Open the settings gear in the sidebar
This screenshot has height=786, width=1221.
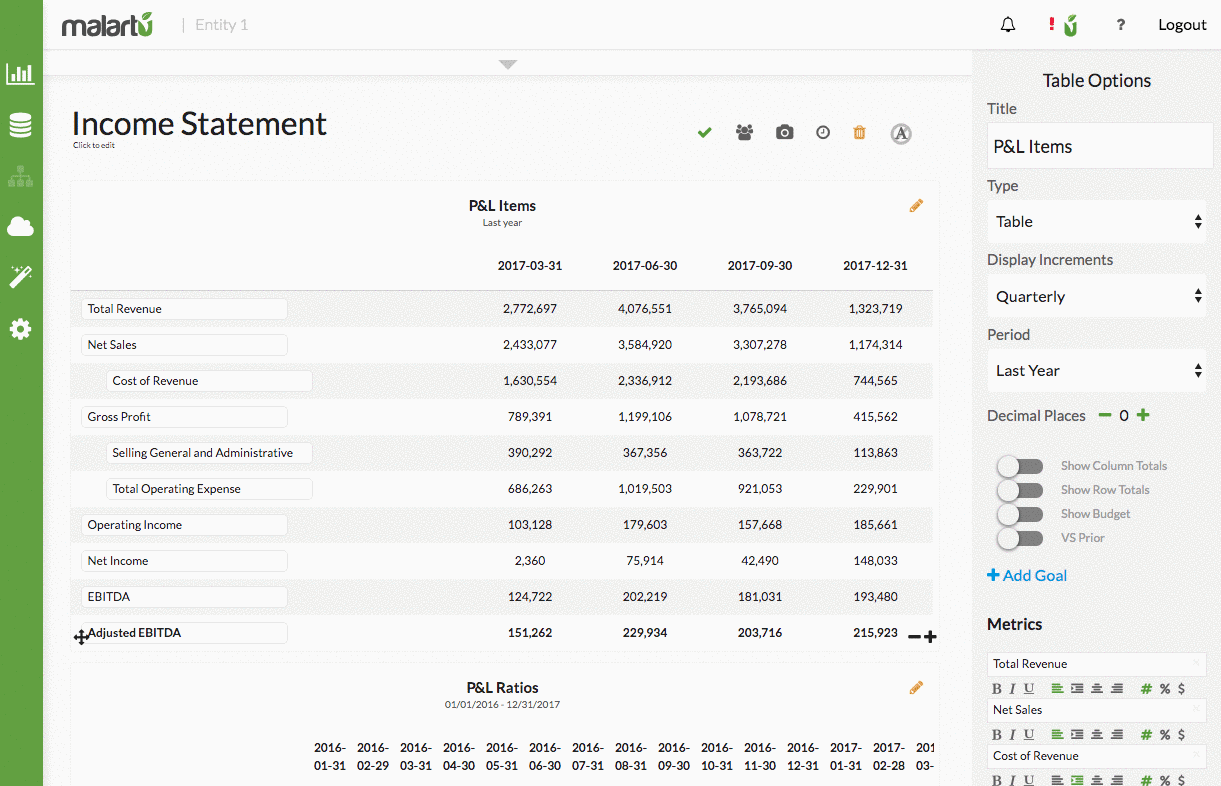click(x=20, y=328)
